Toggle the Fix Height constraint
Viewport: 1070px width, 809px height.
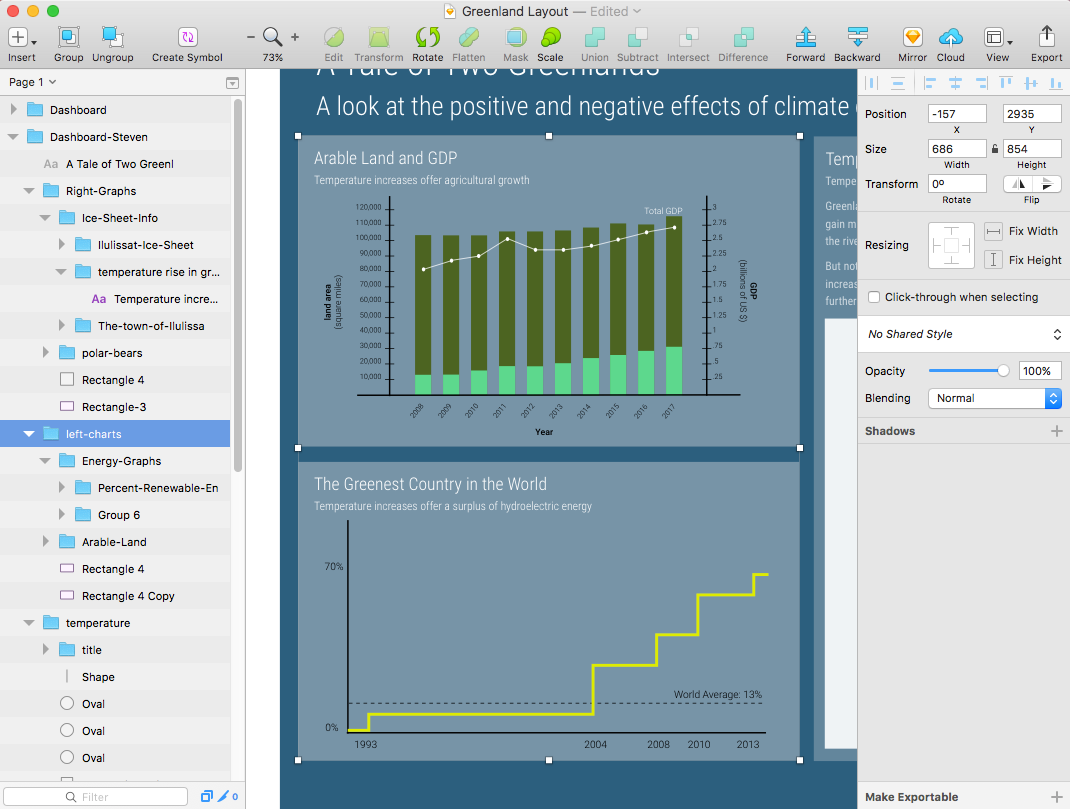click(994, 260)
